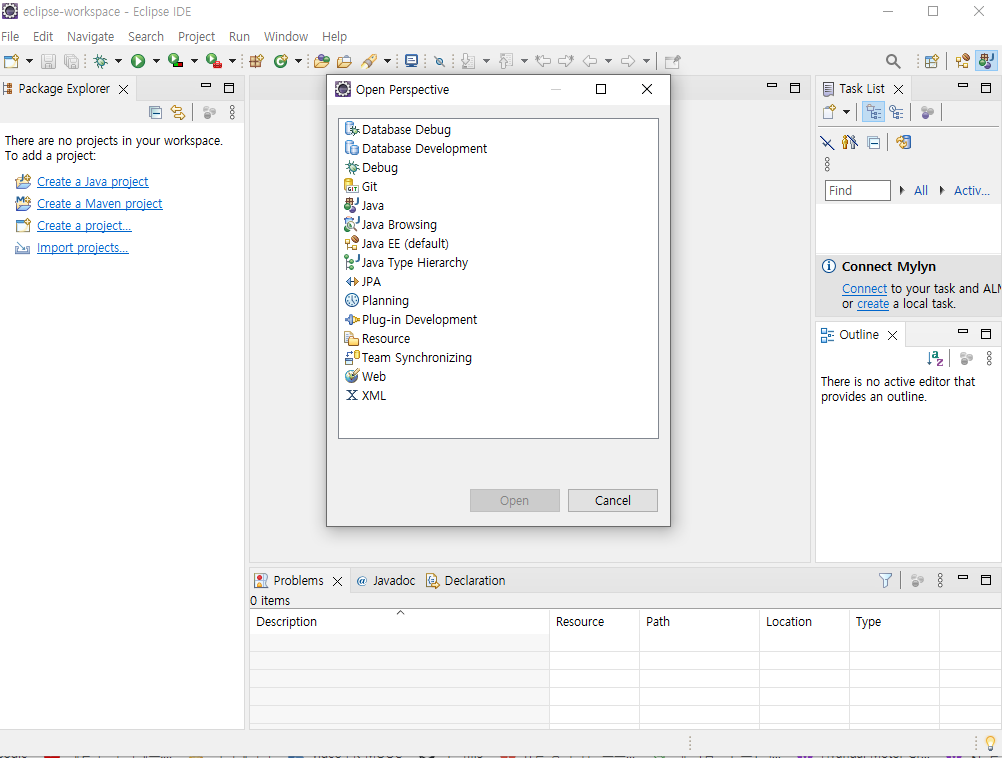Click Create a Maven project link
Screen dimensions: 1002x758
point(100,203)
